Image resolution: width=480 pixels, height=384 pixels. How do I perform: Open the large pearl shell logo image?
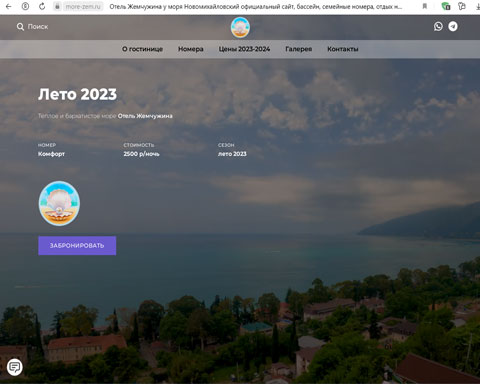tap(59, 203)
